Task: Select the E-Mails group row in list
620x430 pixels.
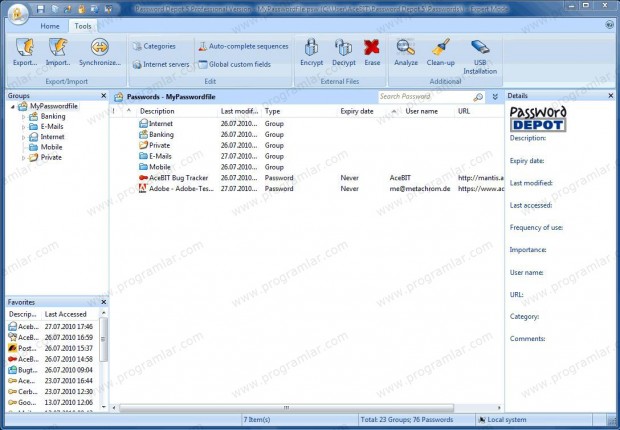Action: tap(307, 156)
